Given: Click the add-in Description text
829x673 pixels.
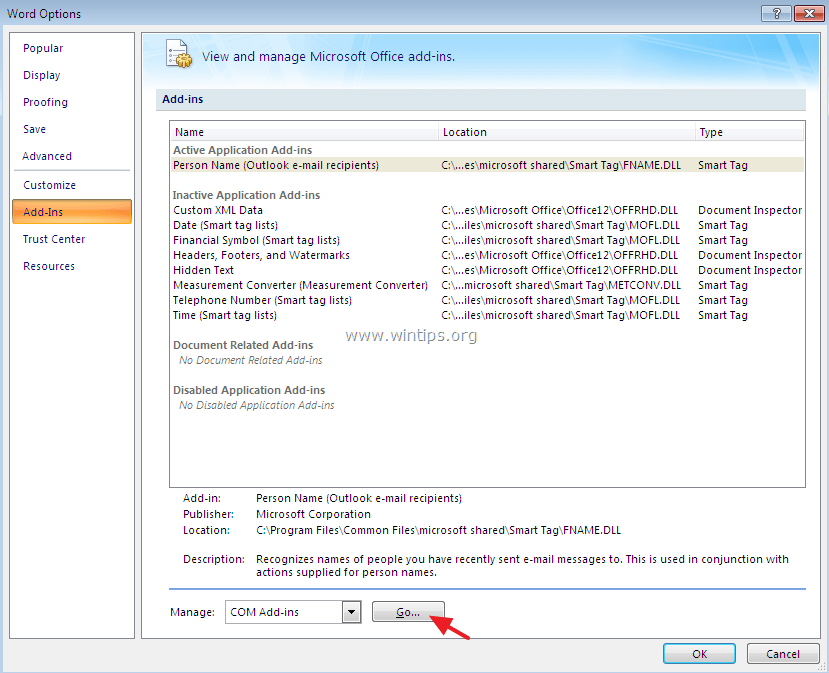Looking at the screenshot, I should (x=522, y=566).
